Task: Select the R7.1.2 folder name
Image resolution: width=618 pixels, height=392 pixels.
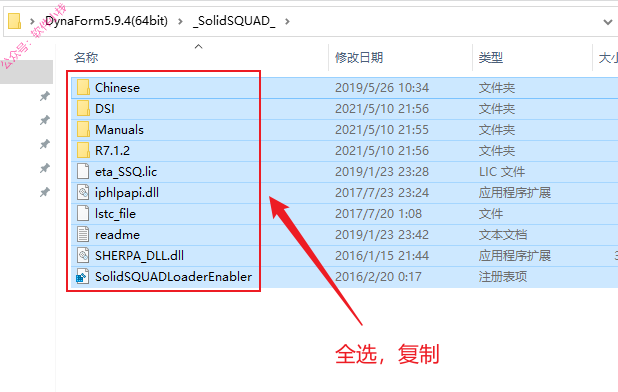Action: (x=112, y=150)
